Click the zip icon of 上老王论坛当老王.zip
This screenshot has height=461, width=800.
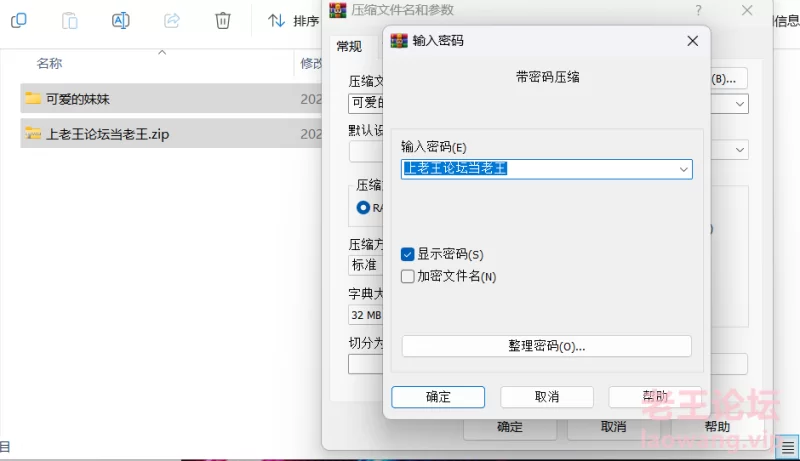coord(33,133)
